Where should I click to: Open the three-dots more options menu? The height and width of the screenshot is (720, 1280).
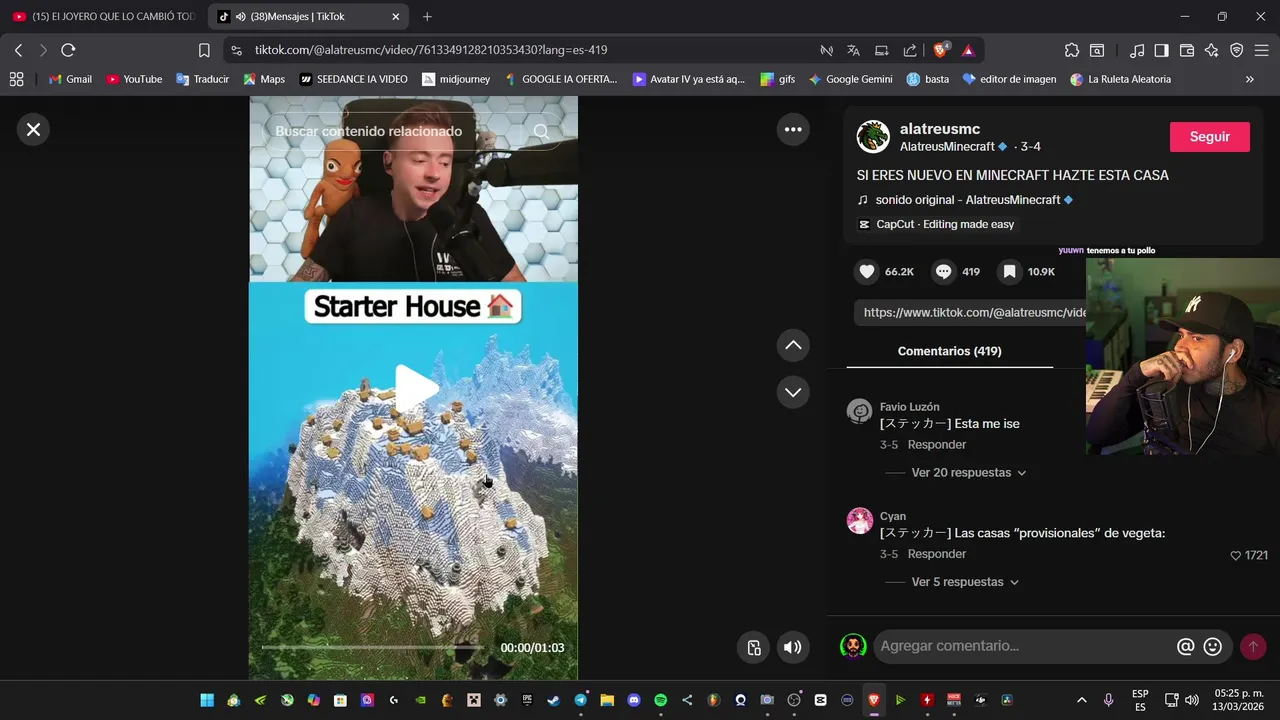point(793,129)
